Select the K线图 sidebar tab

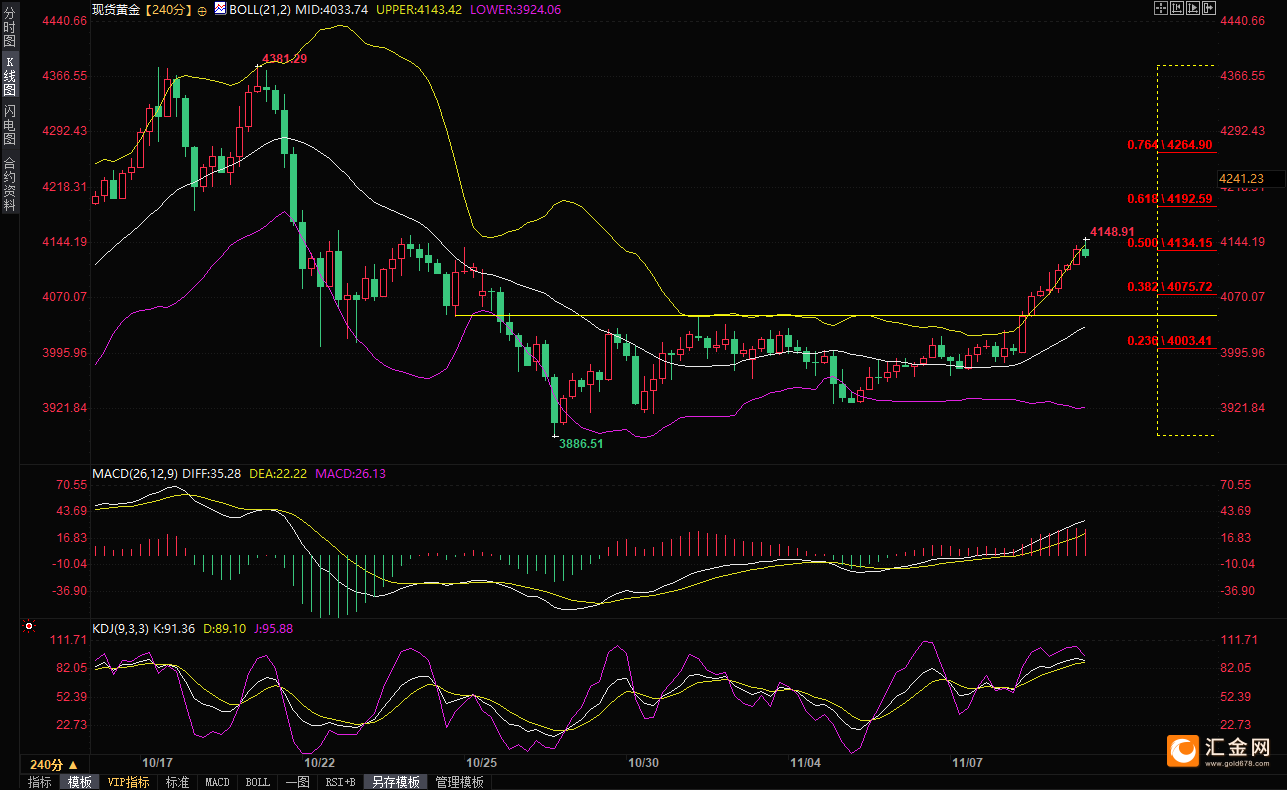(10, 75)
